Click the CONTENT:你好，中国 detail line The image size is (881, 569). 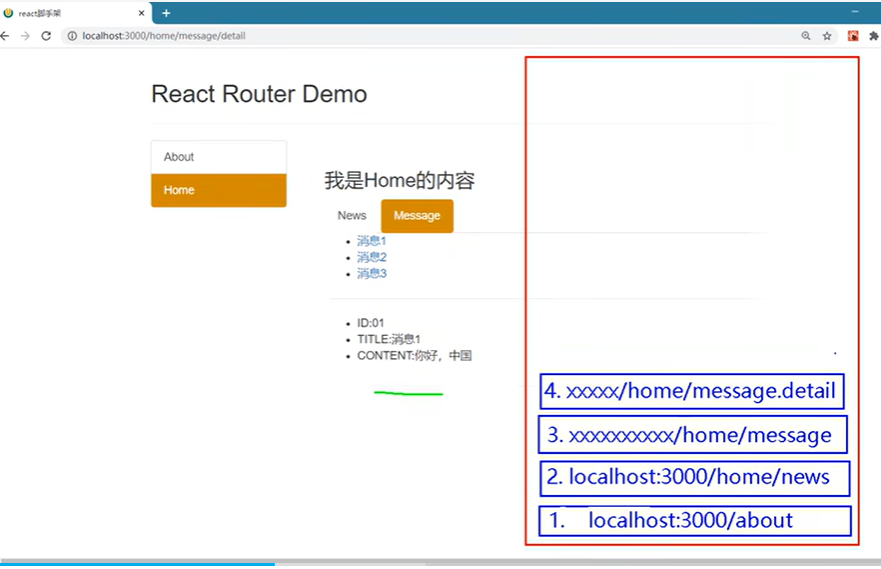[x=414, y=356]
